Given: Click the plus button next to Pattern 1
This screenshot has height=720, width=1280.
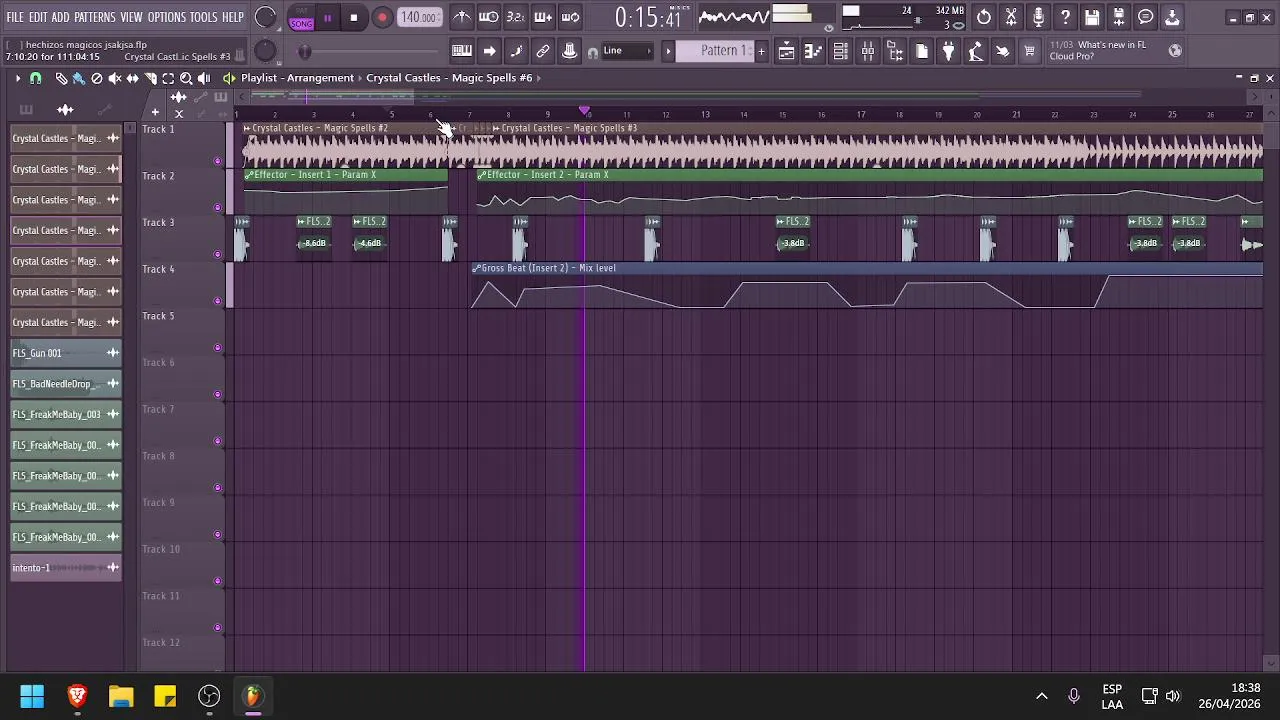Looking at the screenshot, I should pos(761,51).
